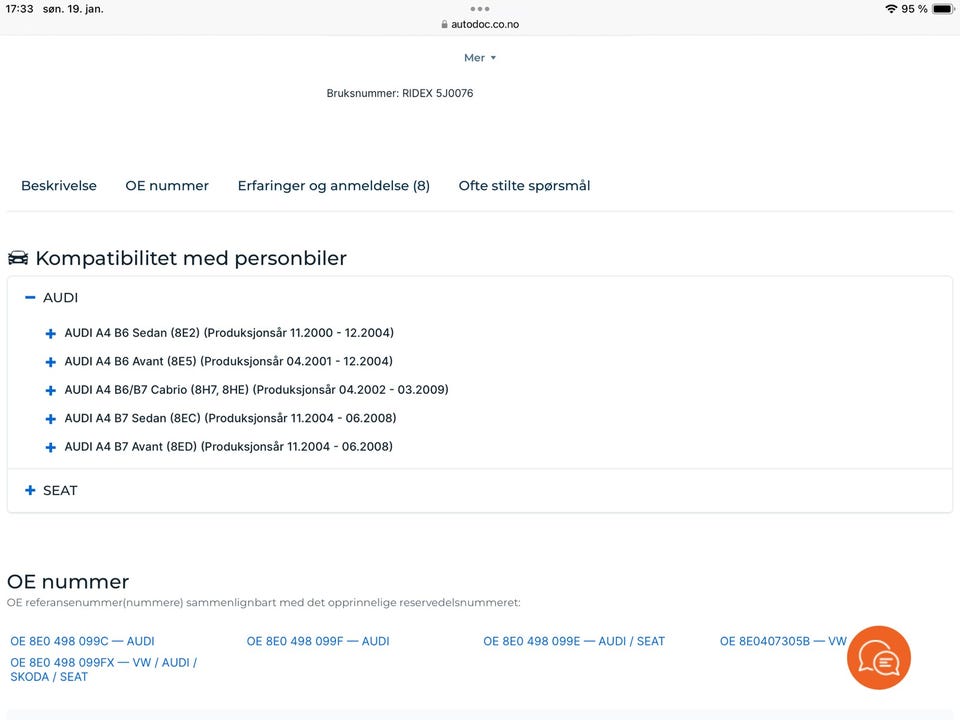Click OE 8E0407305B — VW link
Viewport: 960px width, 720px height.
(782, 641)
